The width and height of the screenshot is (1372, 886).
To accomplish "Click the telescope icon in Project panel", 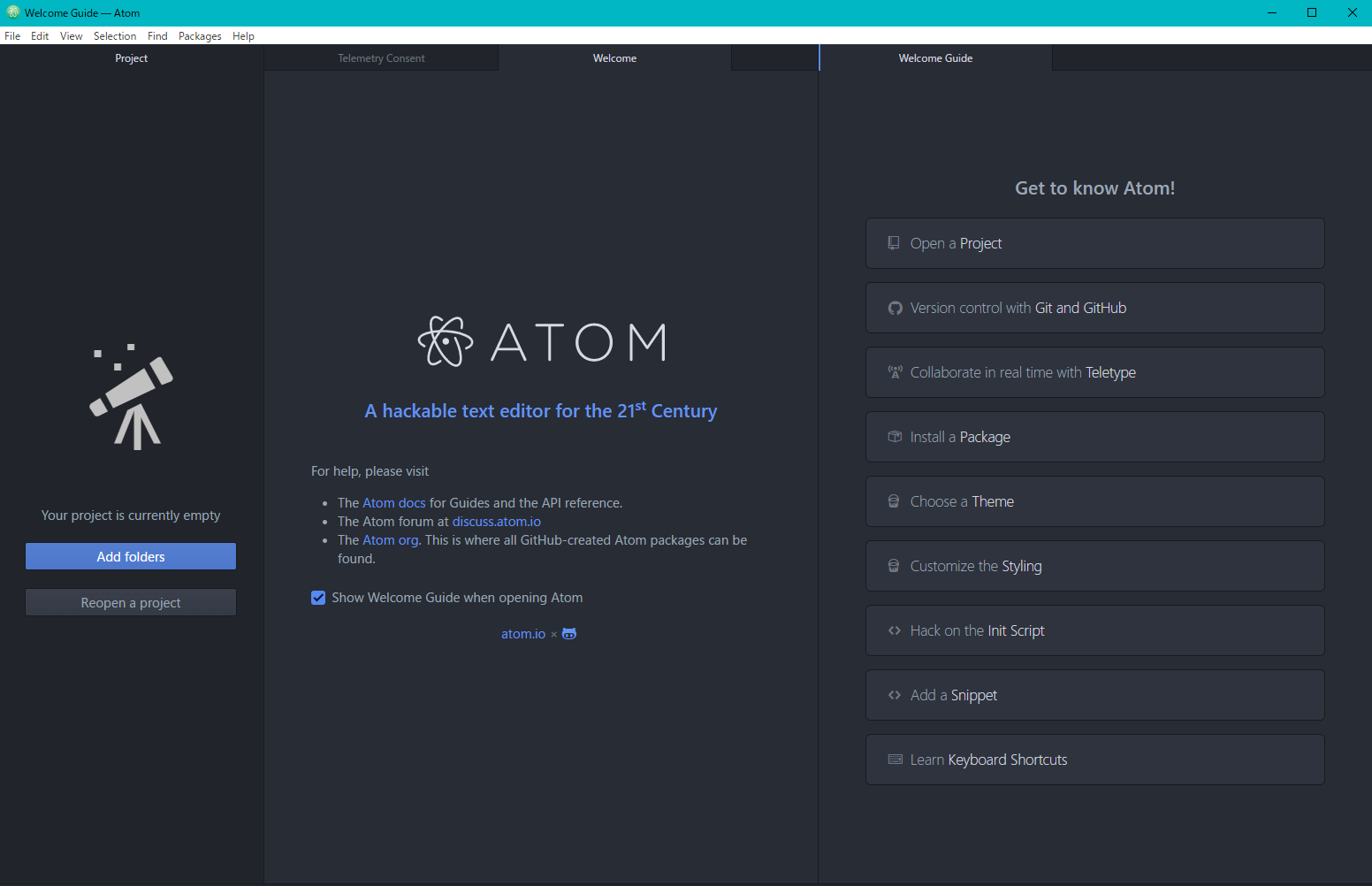I will [x=132, y=398].
